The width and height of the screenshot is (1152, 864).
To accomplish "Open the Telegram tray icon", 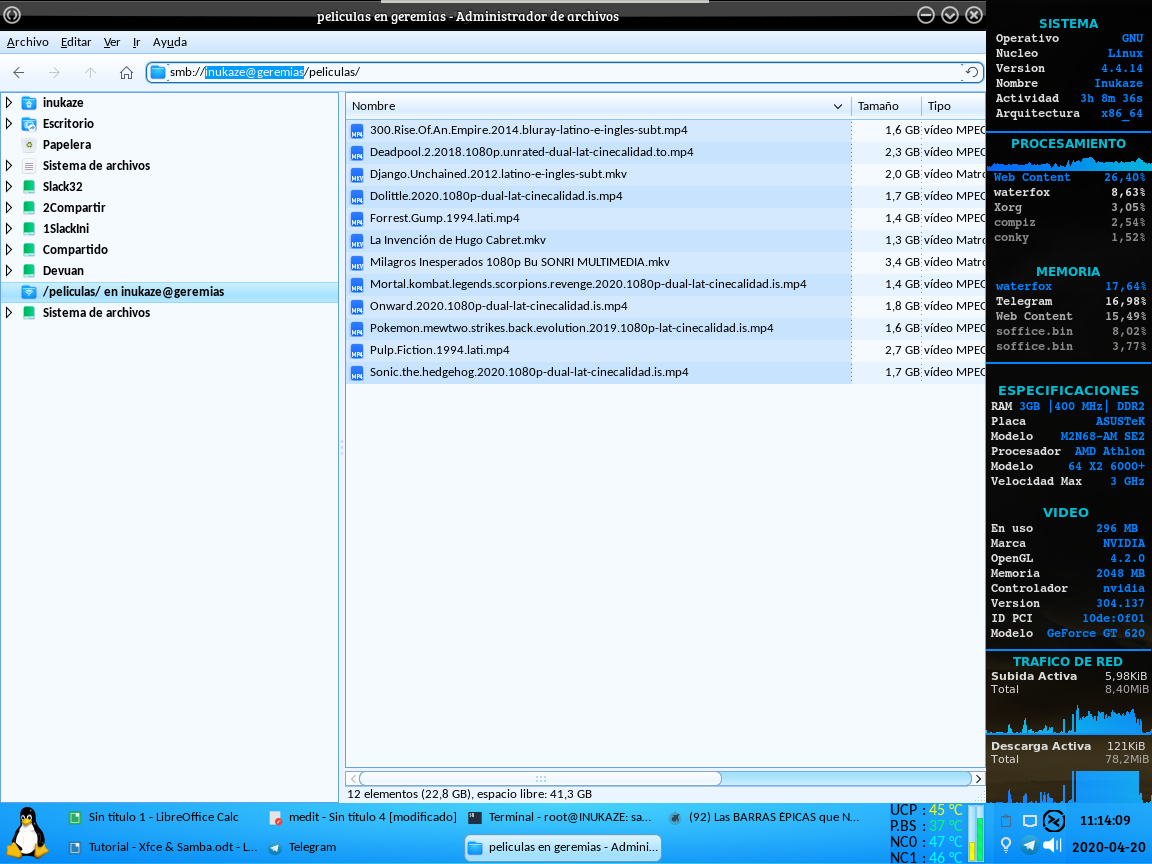I will coord(1029,846).
